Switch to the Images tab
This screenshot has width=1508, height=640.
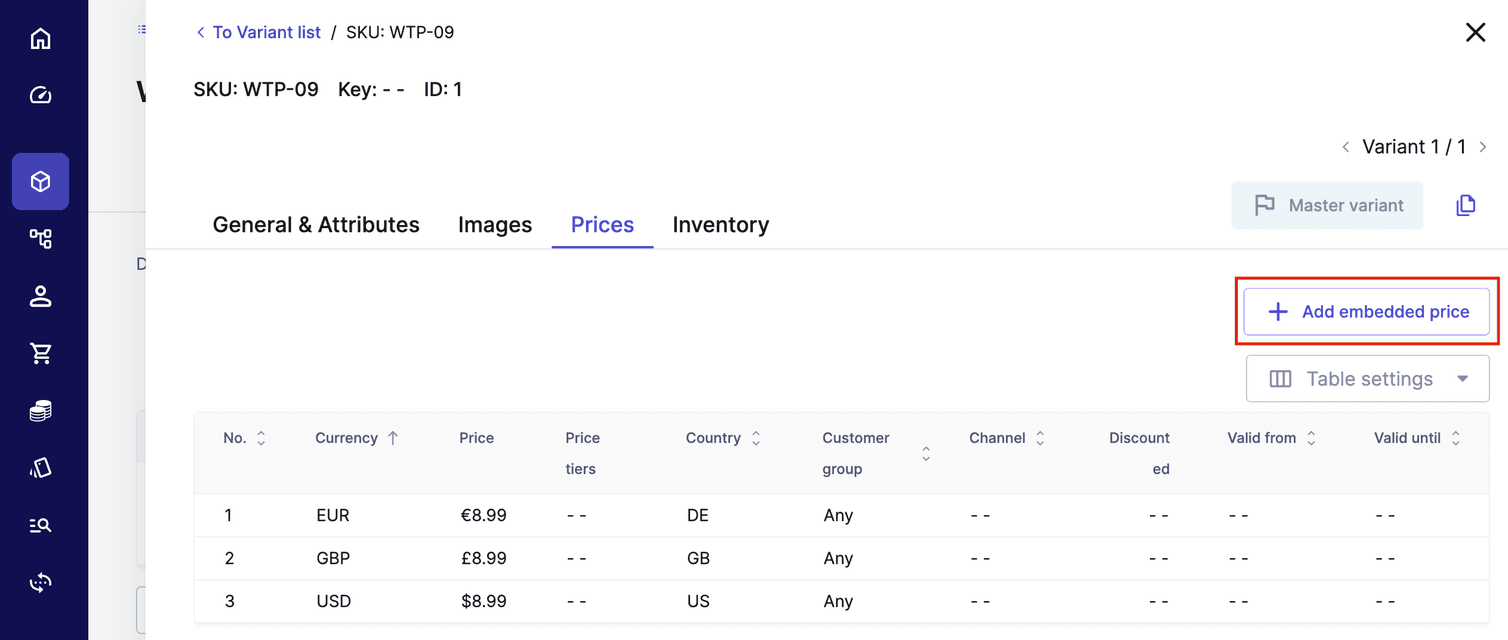point(495,224)
